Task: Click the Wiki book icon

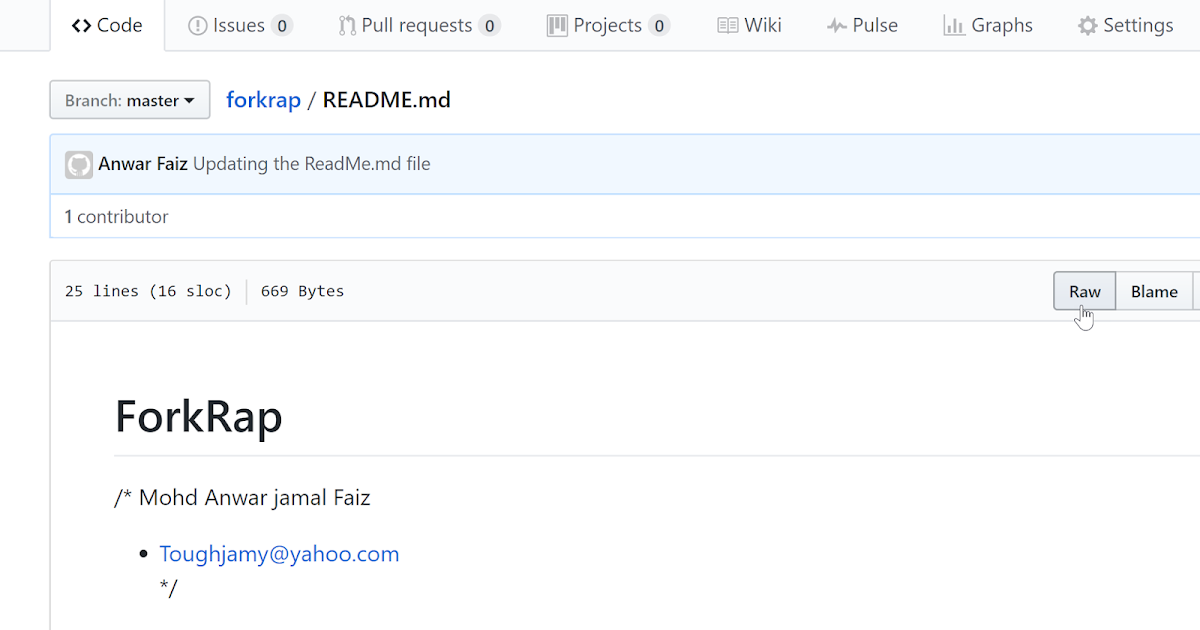Action: [x=728, y=26]
